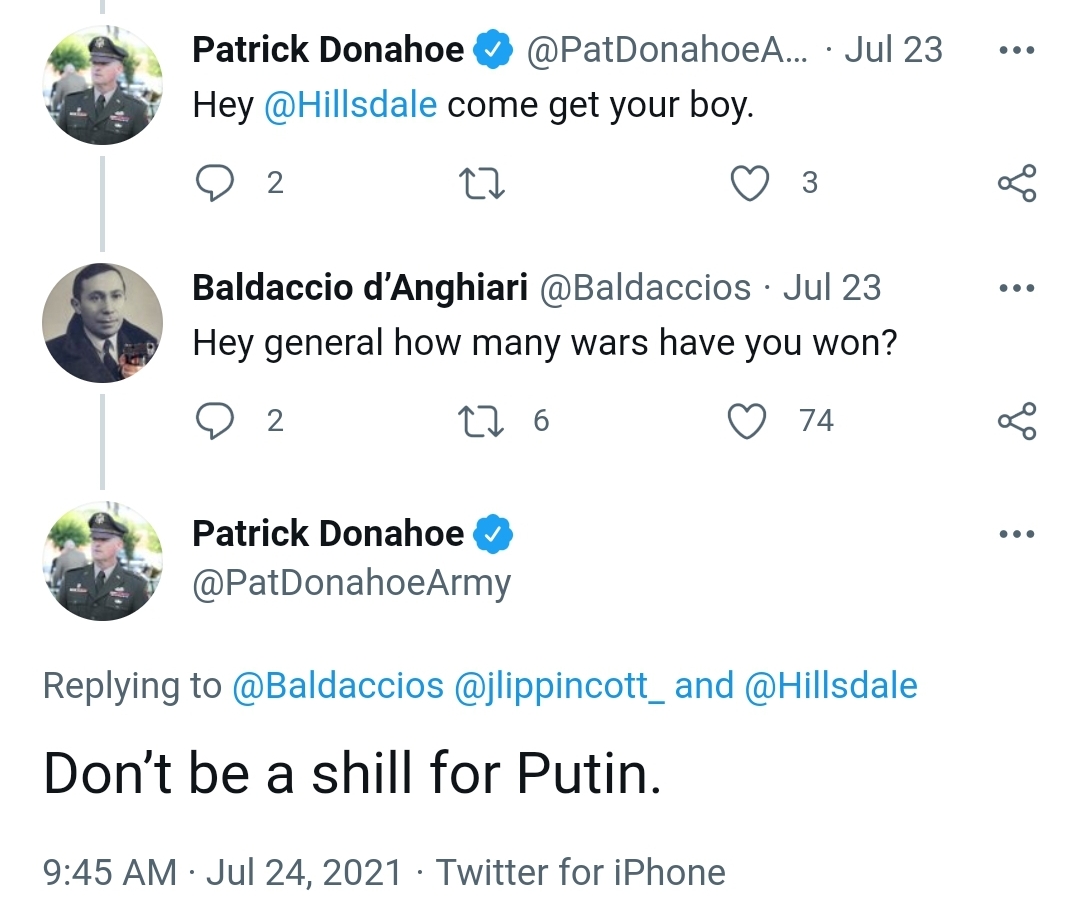Retweet the 'how many wars' tweet
Viewport: 1079px width, 920px height.
tap(481, 421)
